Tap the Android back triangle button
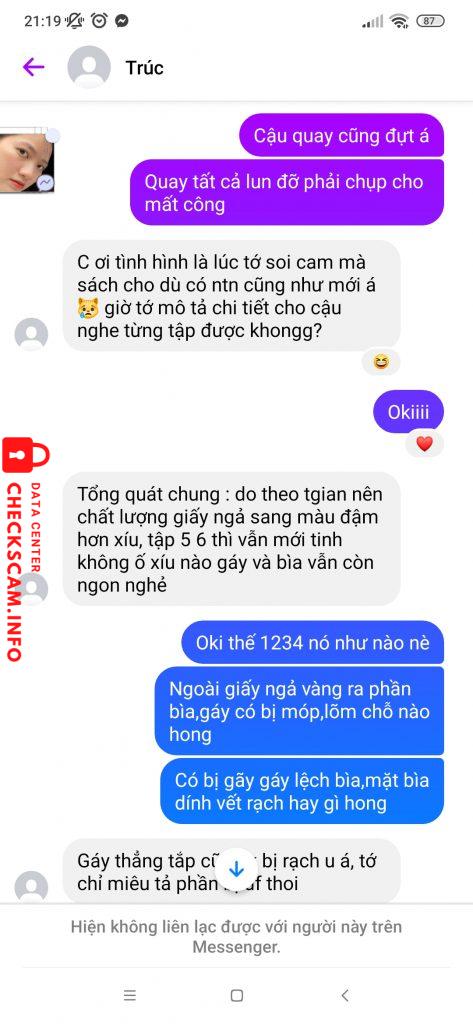Image resolution: width=473 pixels, height=1024 pixels. (x=345, y=995)
